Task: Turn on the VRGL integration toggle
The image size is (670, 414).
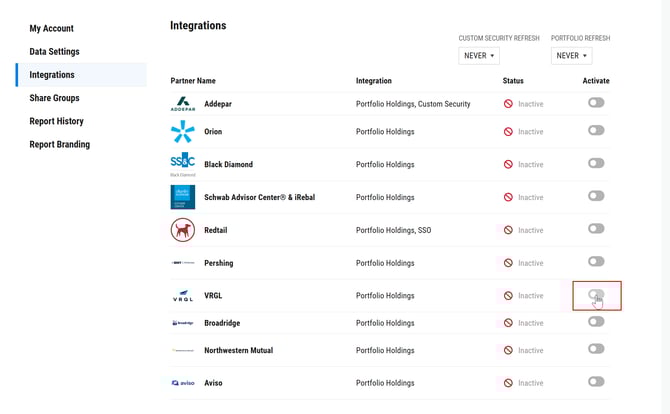Action: tap(596, 294)
